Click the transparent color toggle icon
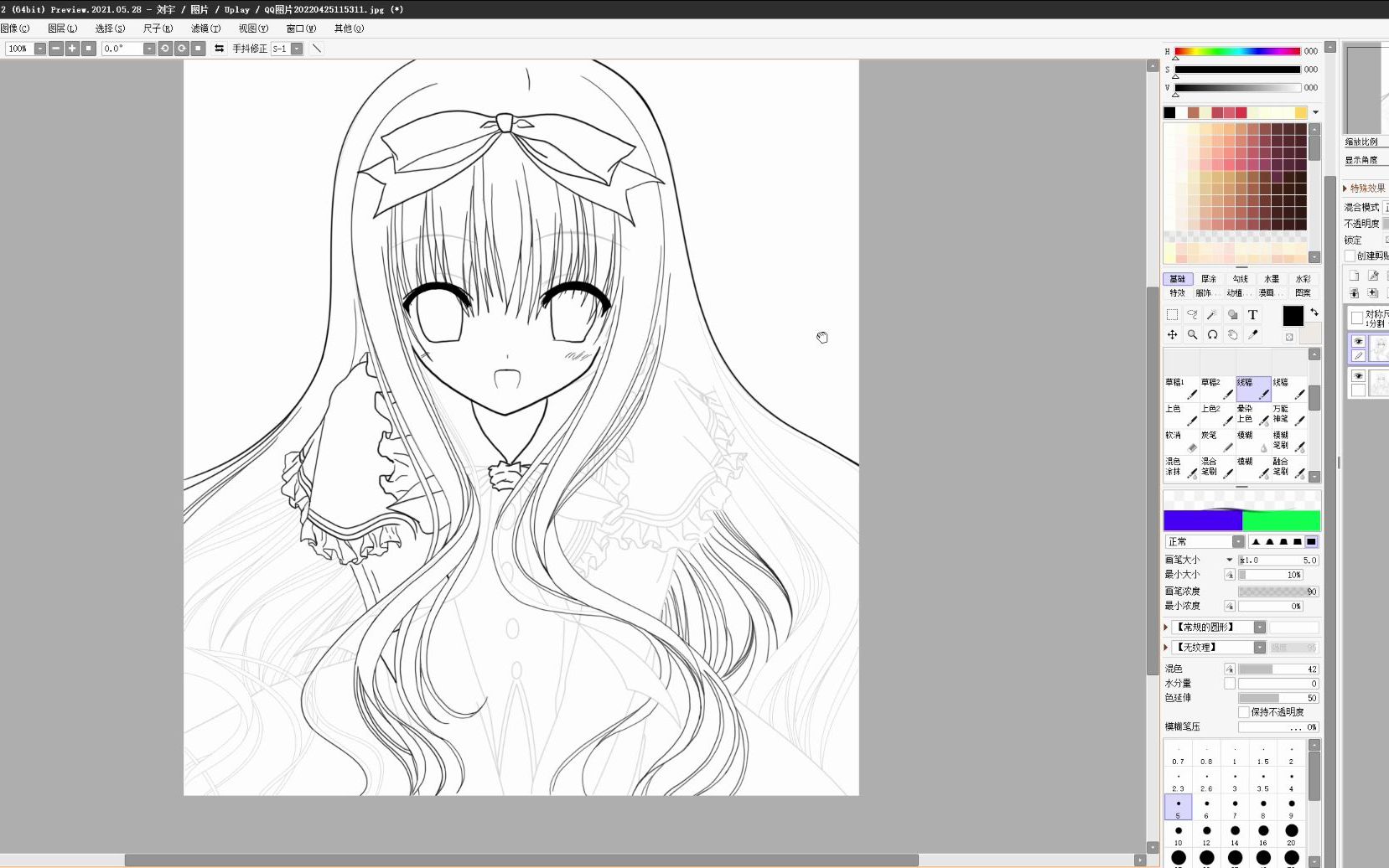This screenshot has width=1389, height=868. (x=1289, y=337)
